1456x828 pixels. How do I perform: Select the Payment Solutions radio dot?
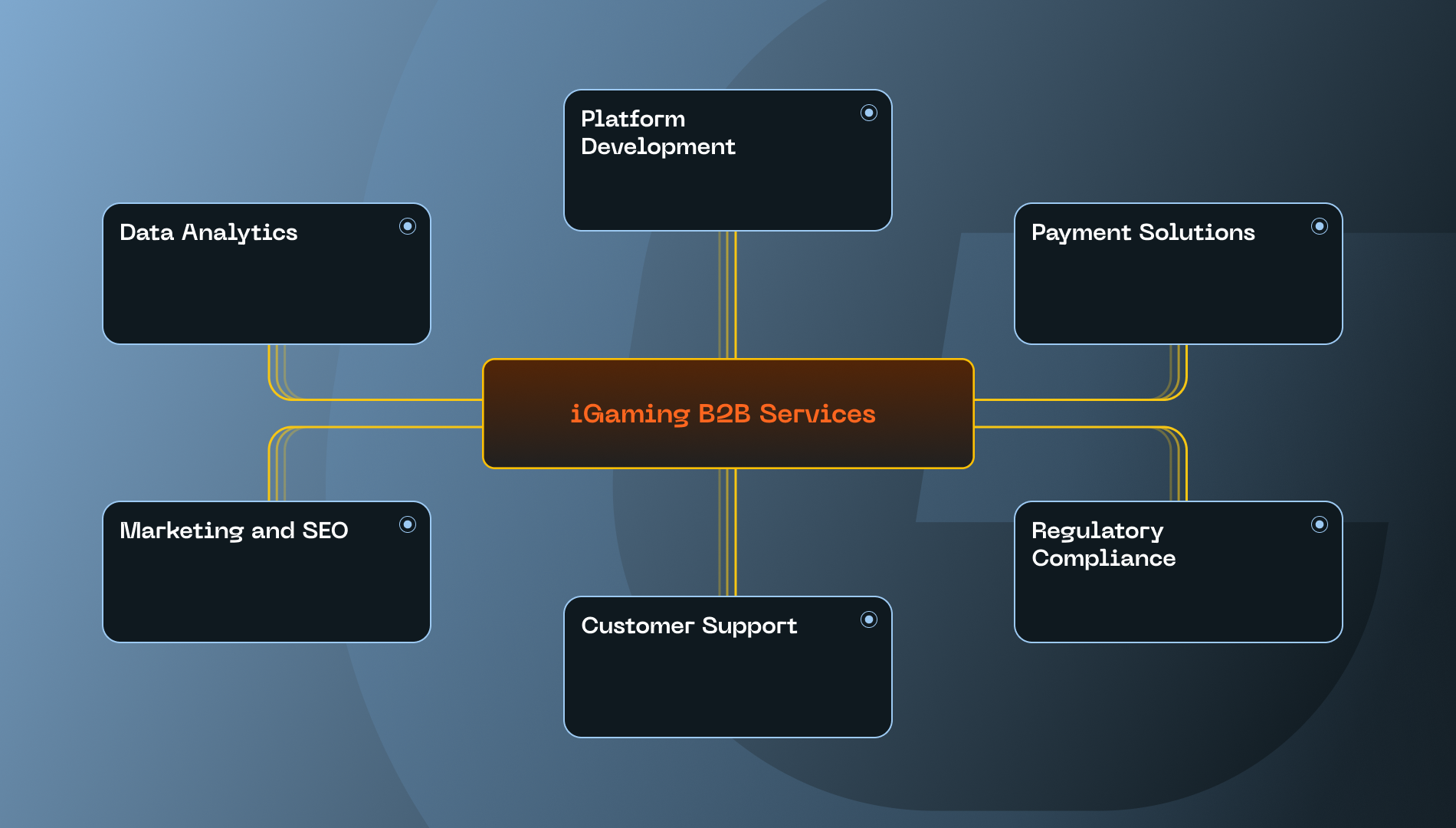[1320, 226]
